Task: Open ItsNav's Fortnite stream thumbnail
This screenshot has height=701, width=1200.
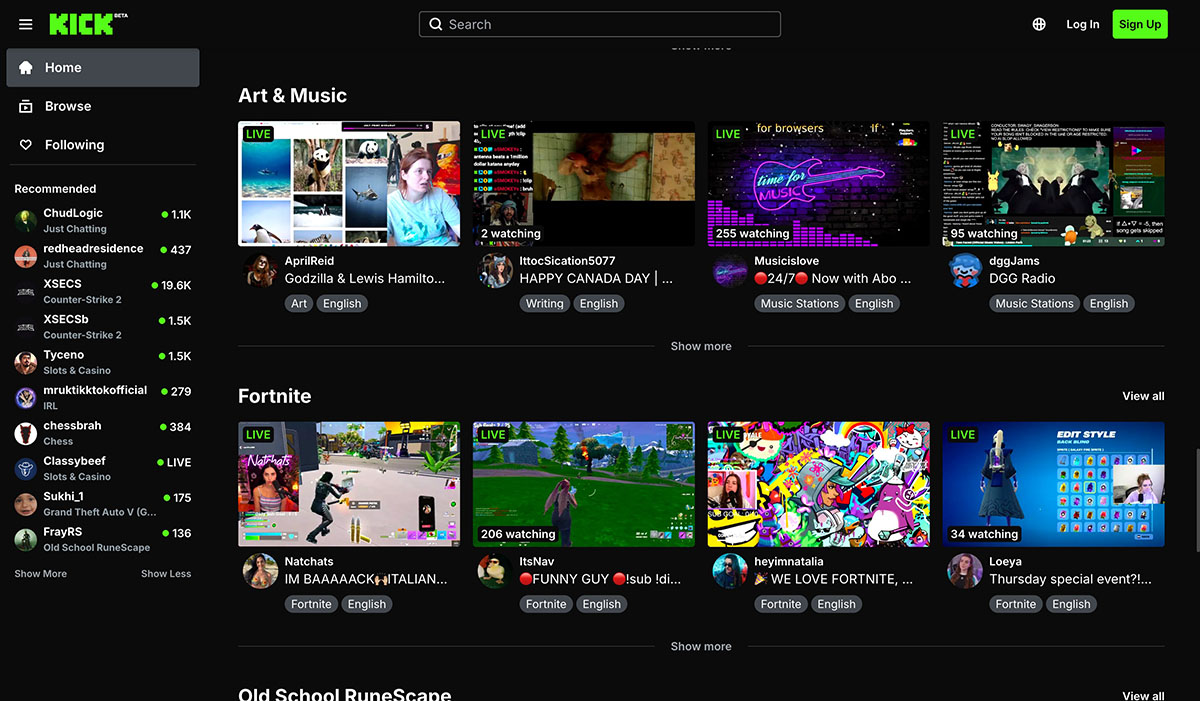Action: tap(584, 484)
